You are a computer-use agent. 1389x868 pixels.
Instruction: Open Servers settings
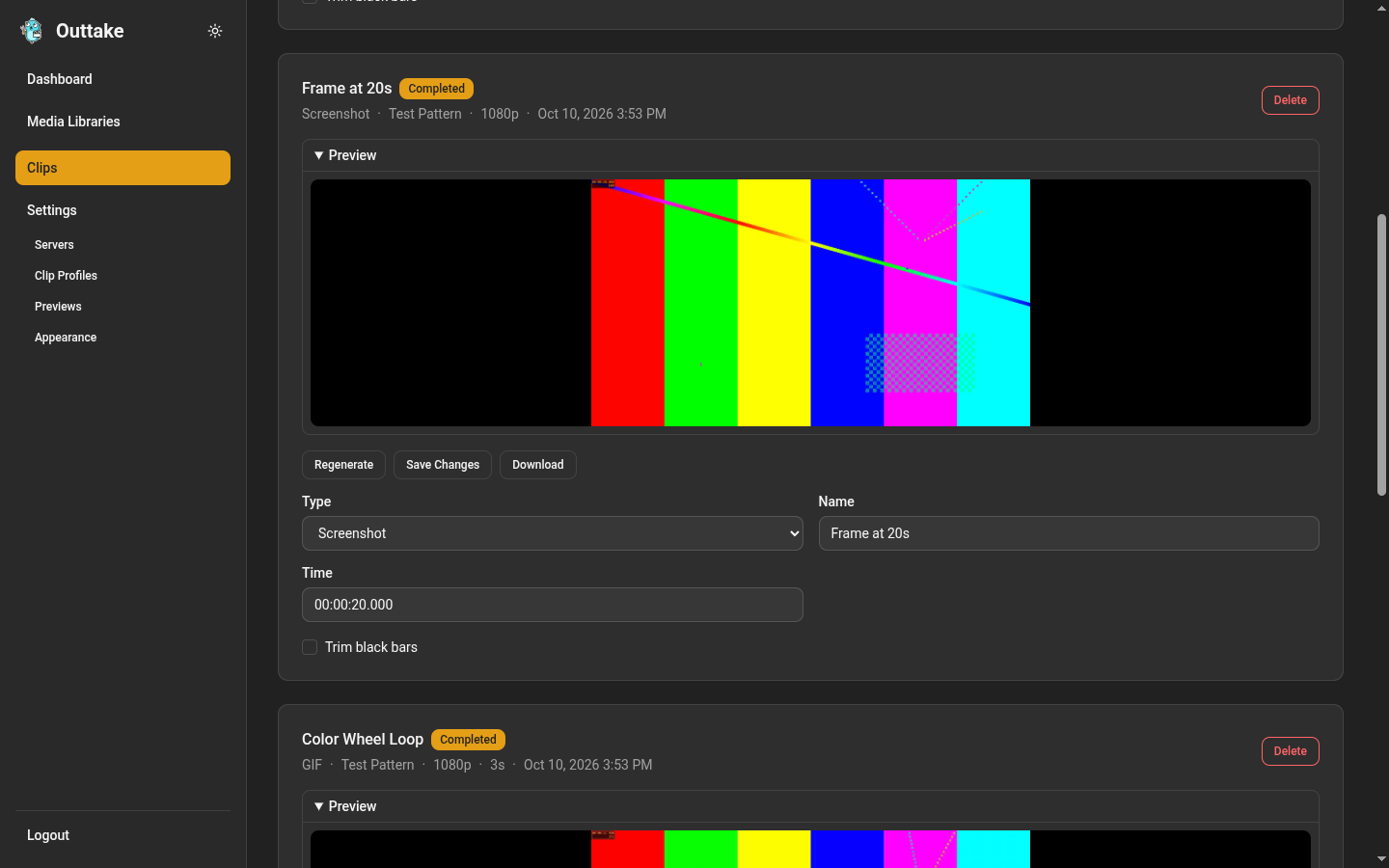[x=54, y=245]
